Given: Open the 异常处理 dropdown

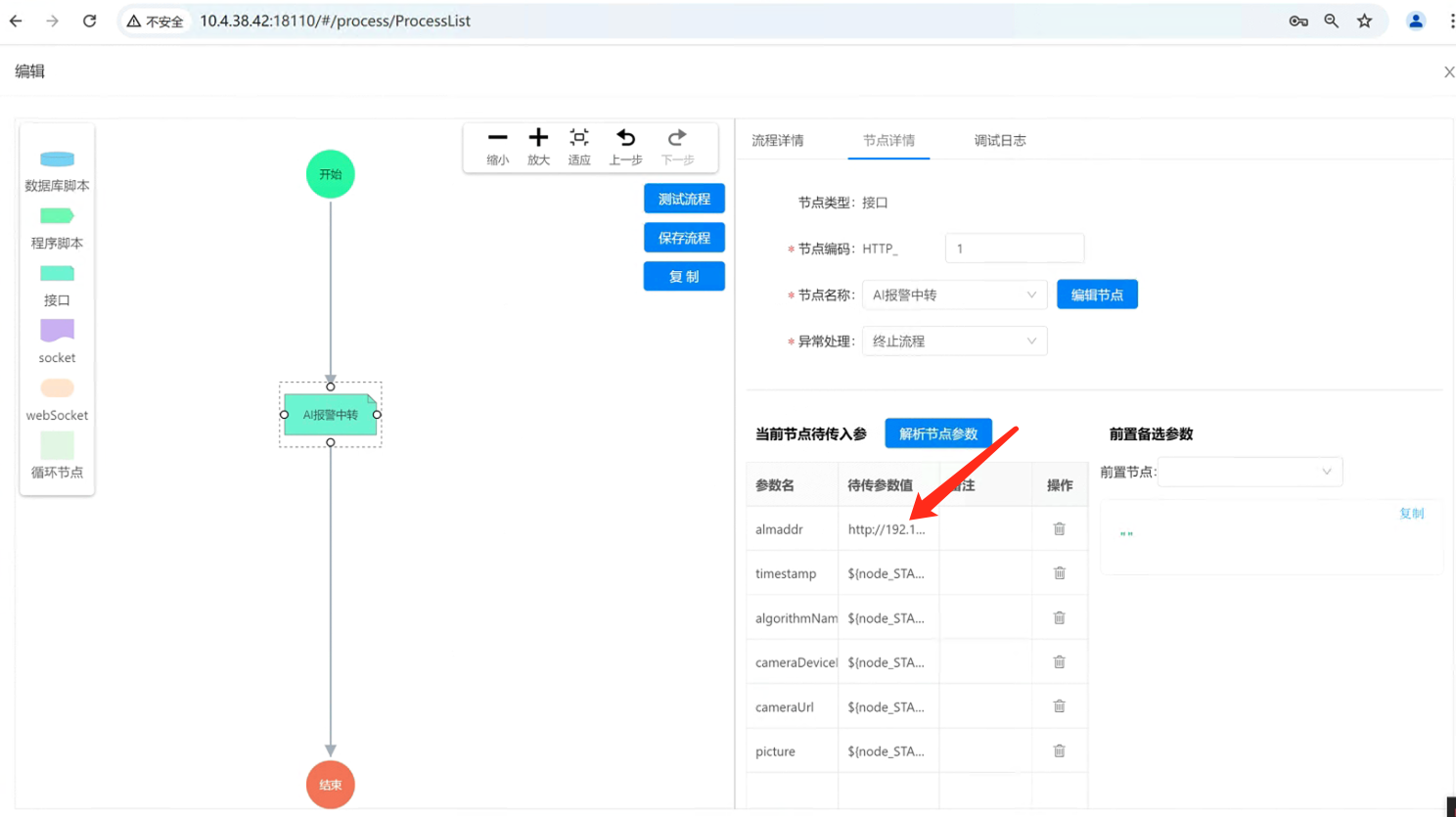Looking at the screenshot, I should pyautogui.click(x=954, y=341).
